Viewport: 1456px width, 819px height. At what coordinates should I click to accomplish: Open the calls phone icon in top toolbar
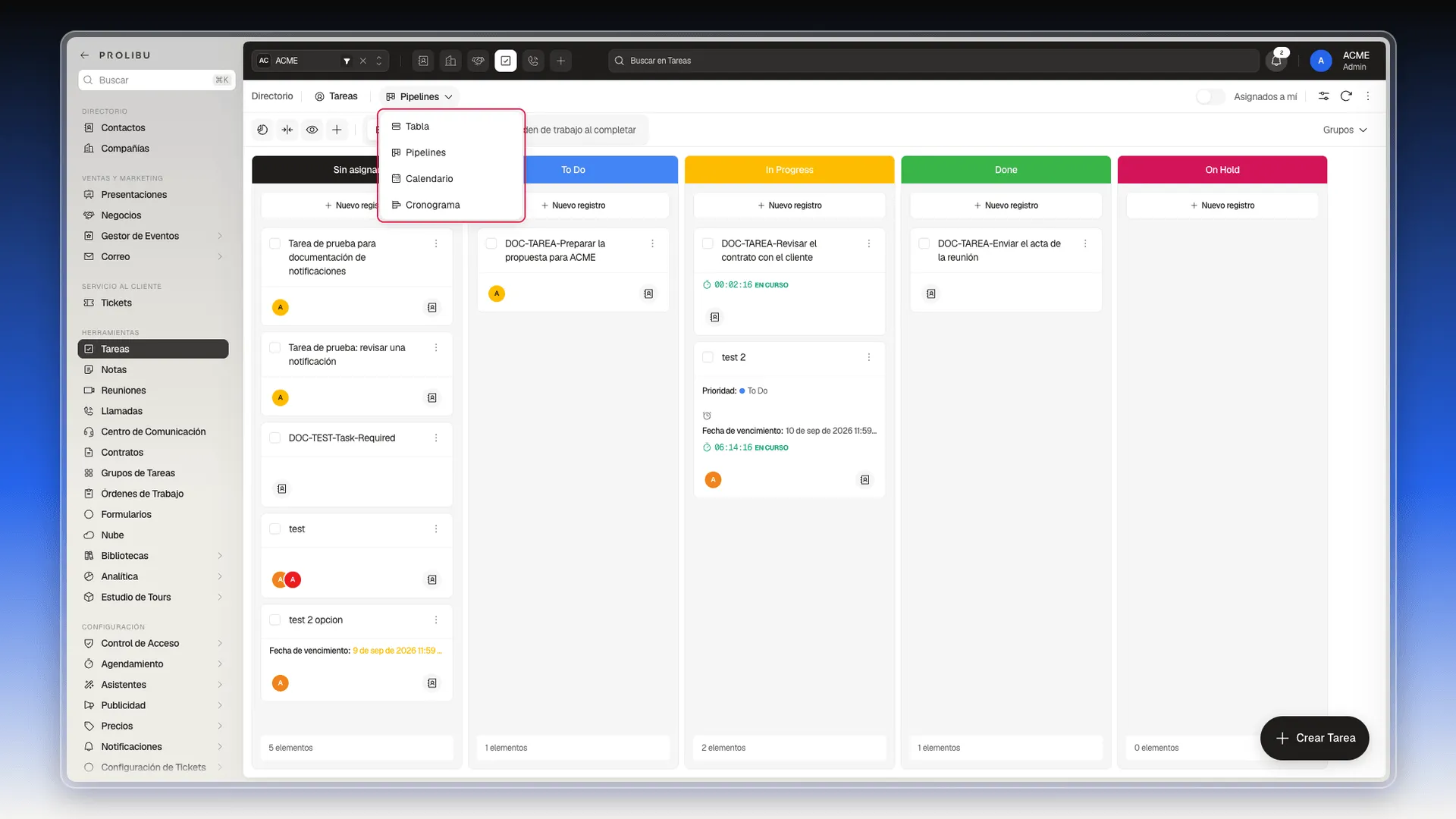533,61
